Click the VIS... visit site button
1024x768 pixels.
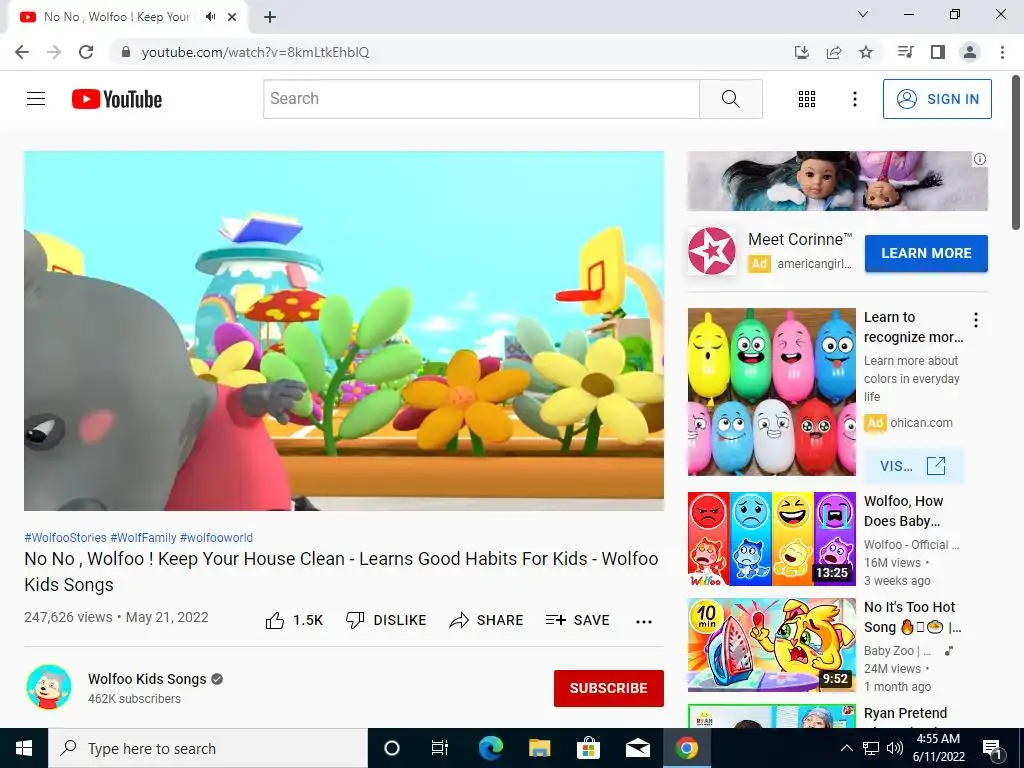pos(913,466)
